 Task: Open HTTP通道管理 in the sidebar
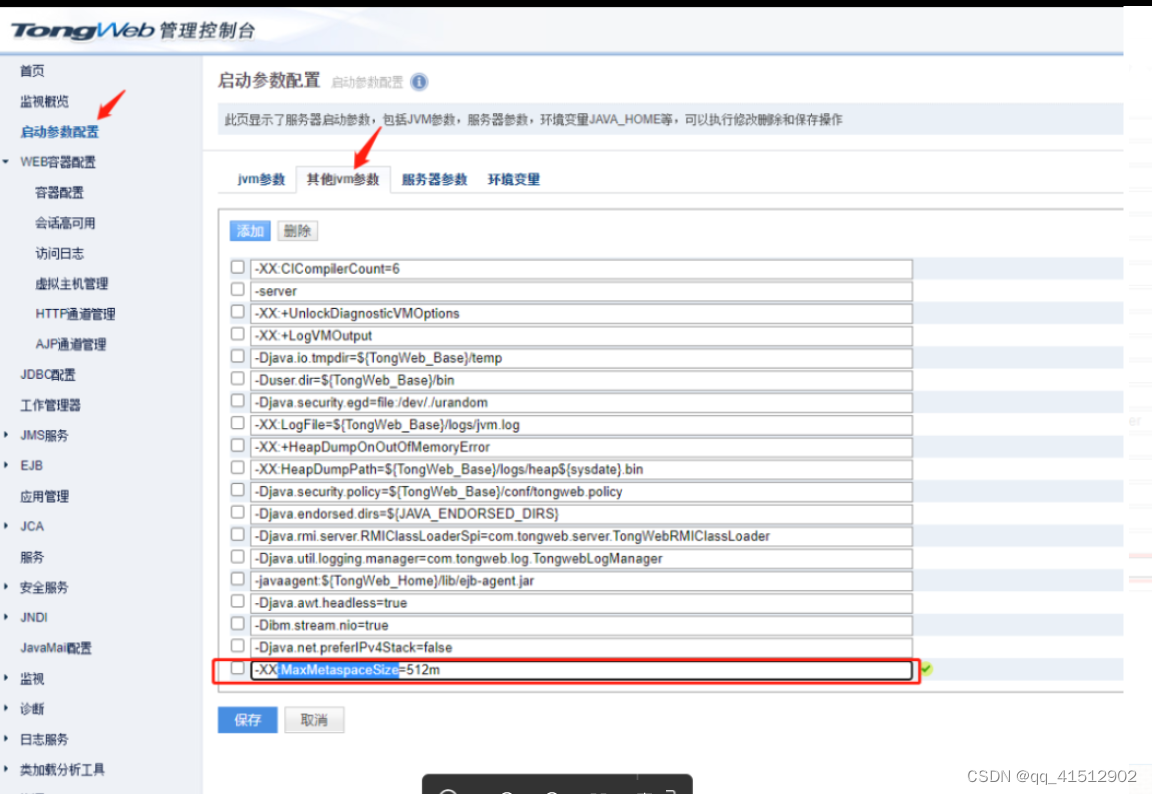[75, 314]
